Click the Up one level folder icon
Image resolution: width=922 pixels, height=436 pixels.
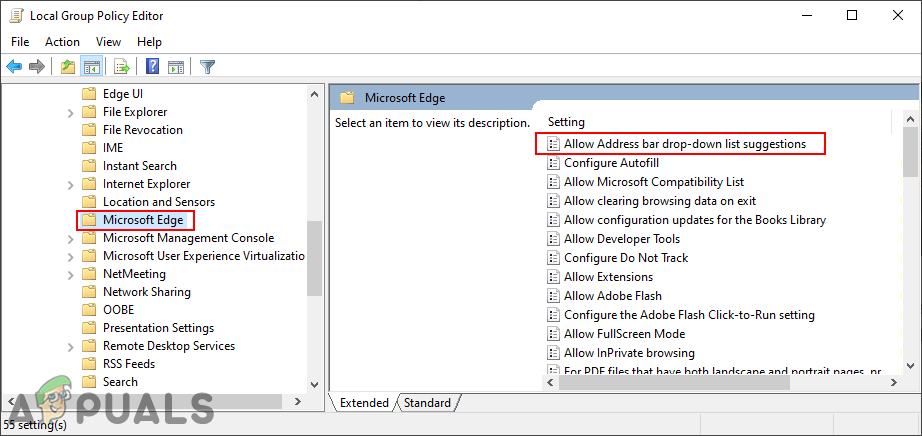click(x=68, y=66)
